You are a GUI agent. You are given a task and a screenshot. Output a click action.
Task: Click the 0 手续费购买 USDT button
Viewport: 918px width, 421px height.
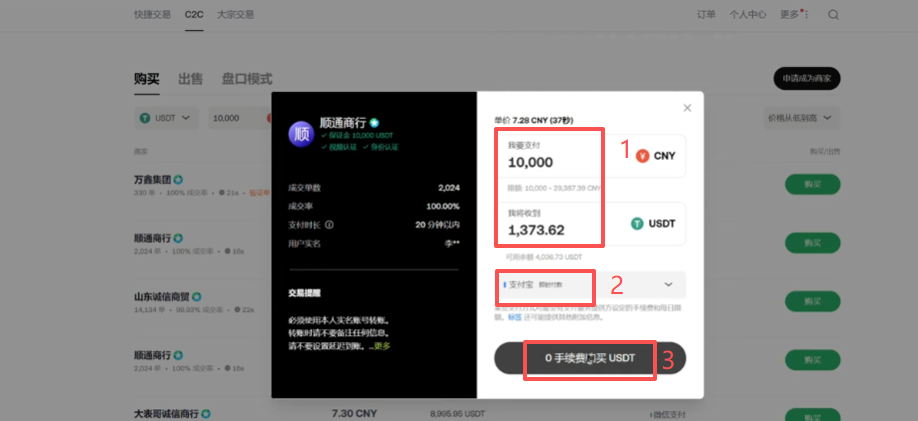(590, 358)
